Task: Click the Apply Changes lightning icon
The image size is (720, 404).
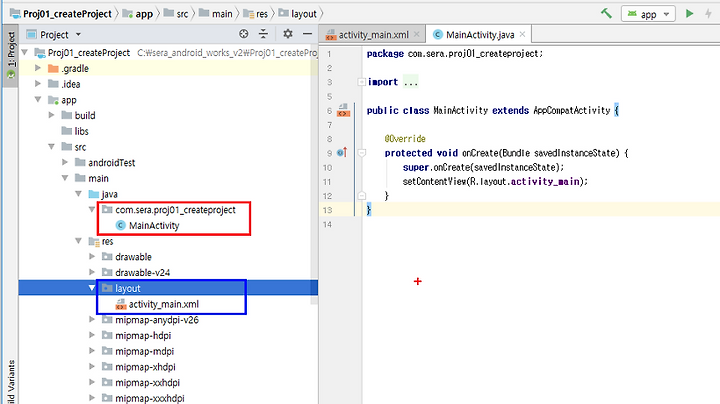Action: [709, 13]
